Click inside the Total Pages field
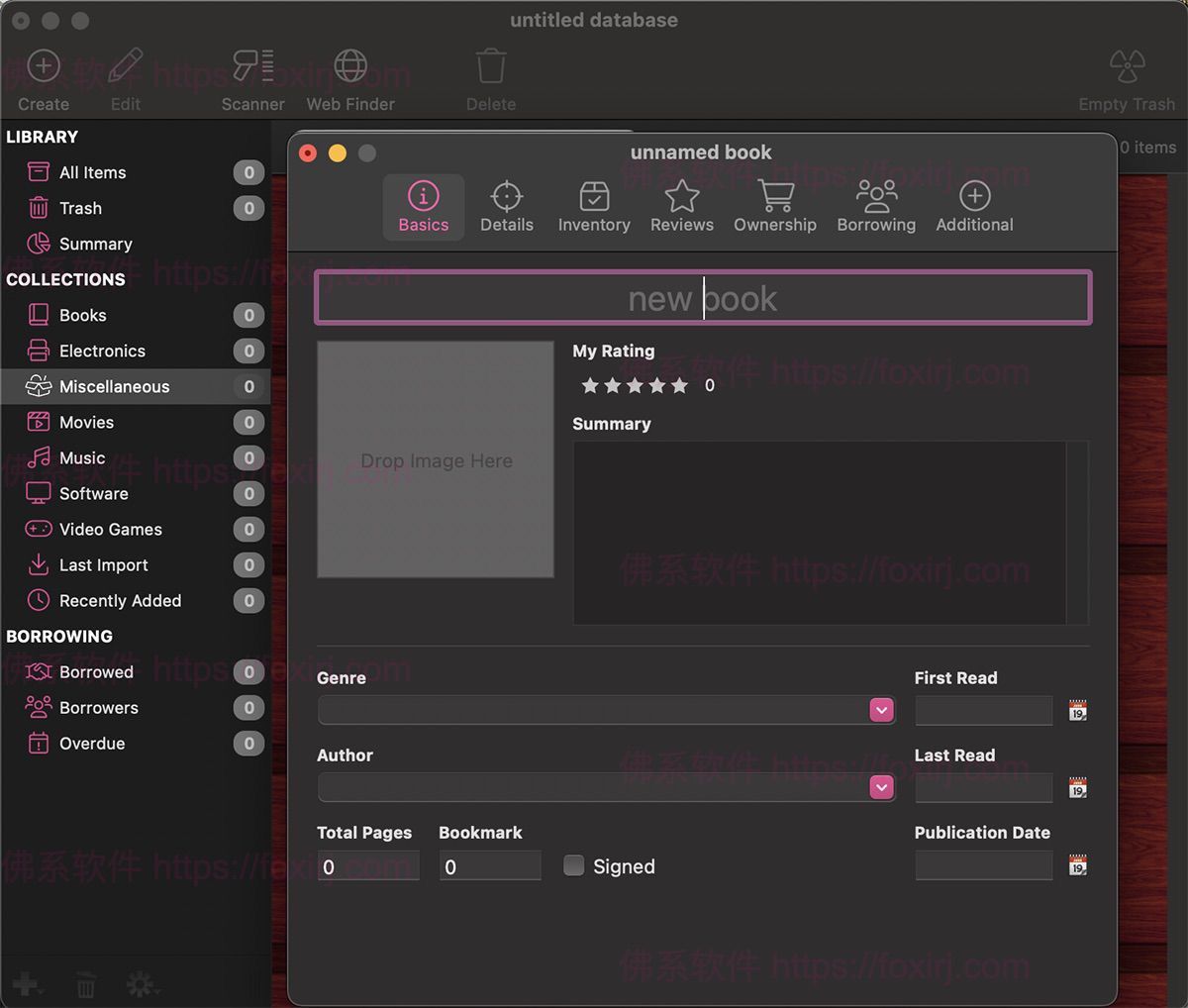This screenshot has height=1008, width=1188. (368, 865)
